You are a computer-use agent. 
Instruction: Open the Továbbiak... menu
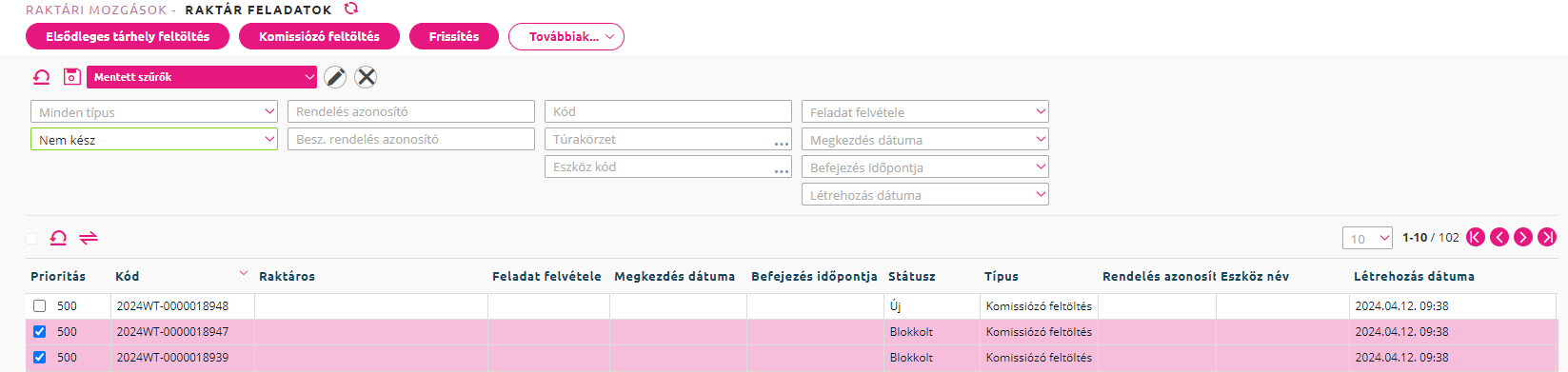pos(566,37)
